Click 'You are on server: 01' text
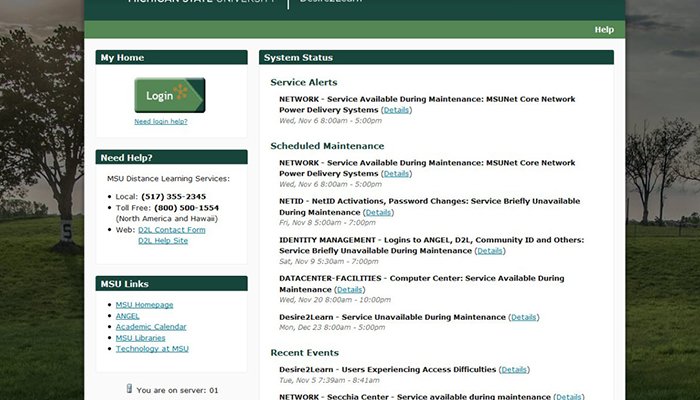Viewport: 700px width, 400px height. tap(178, 390)
